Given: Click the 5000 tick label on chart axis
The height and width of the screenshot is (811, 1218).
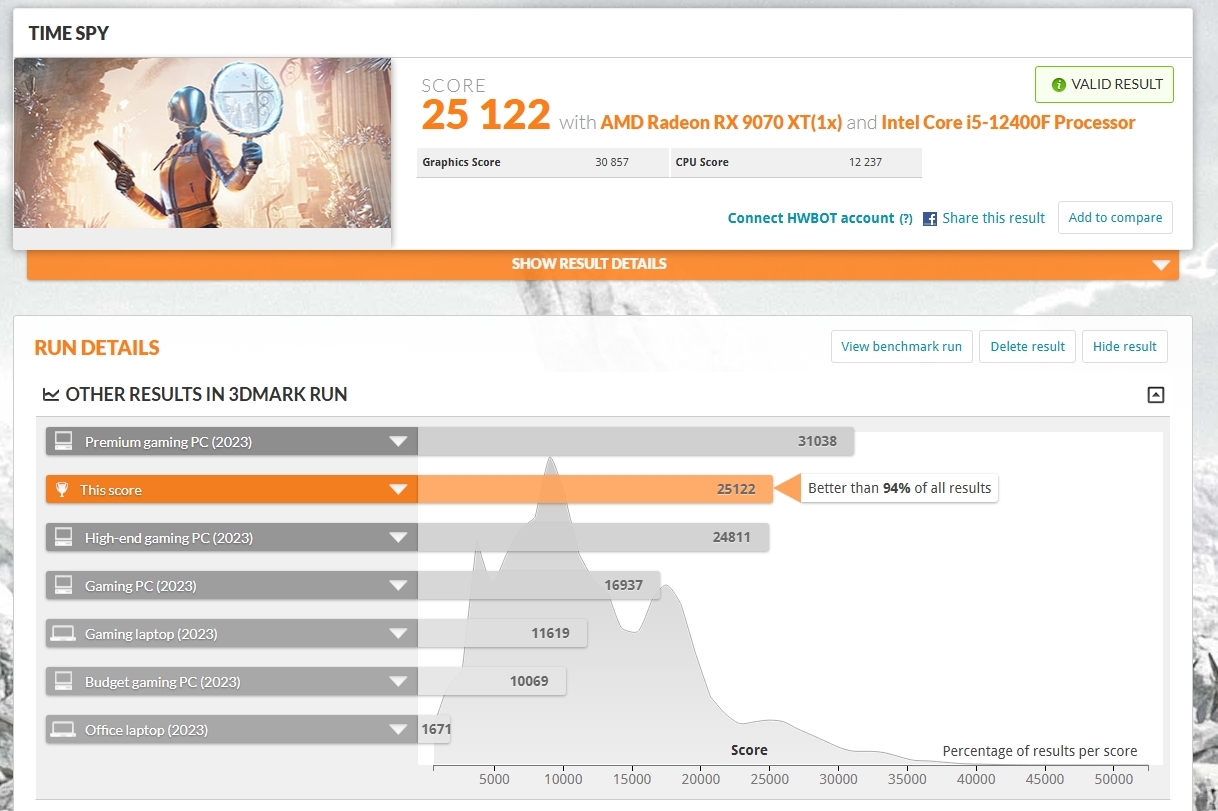Looking at the screenshot, I should click(495, 780).
